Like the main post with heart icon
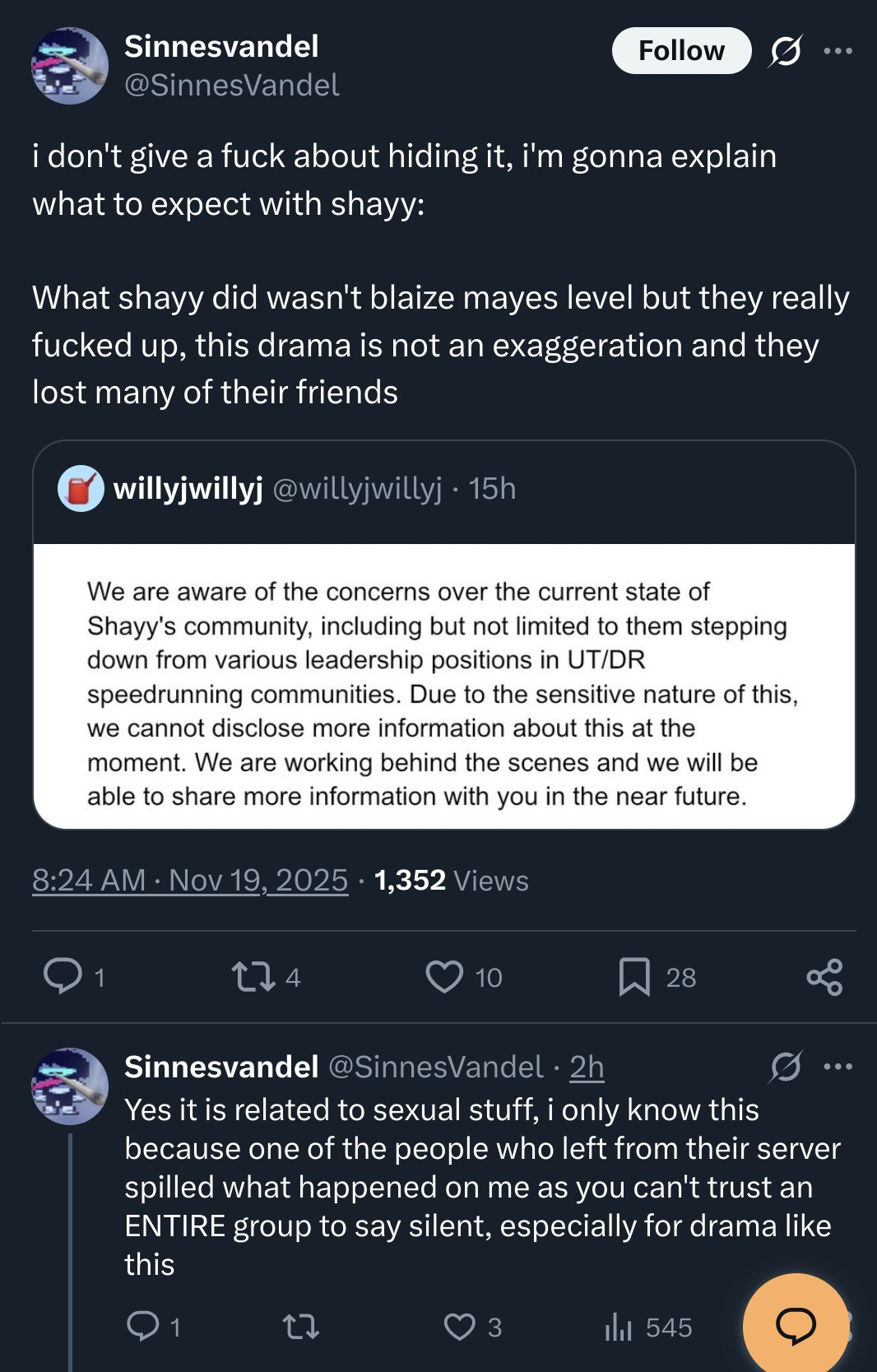Screen dimensions: 877x1372 (444, 977)
